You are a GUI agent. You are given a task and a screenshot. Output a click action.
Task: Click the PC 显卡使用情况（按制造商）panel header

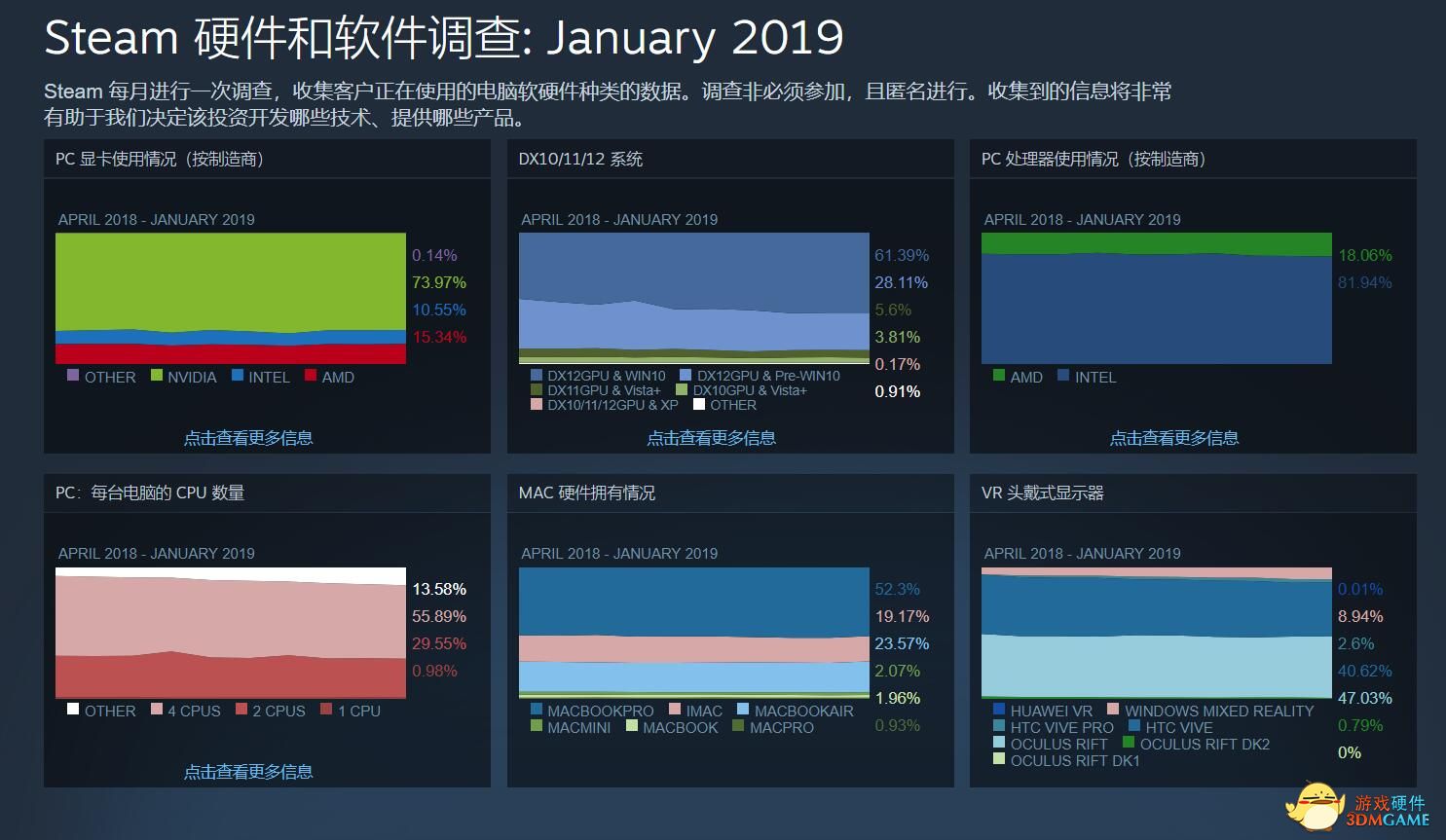tap(267, 159)
